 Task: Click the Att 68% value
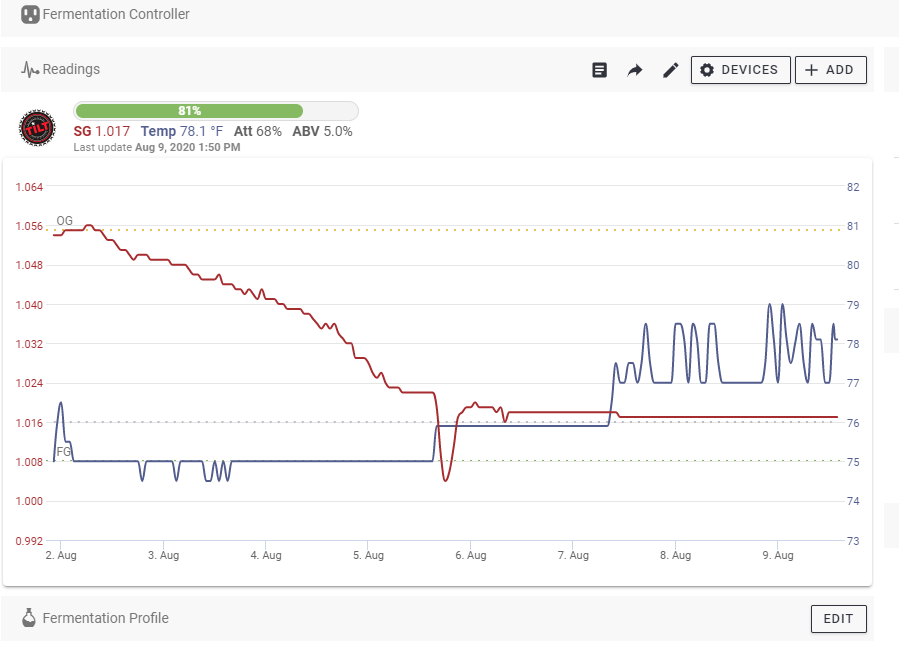pos(258,131)
